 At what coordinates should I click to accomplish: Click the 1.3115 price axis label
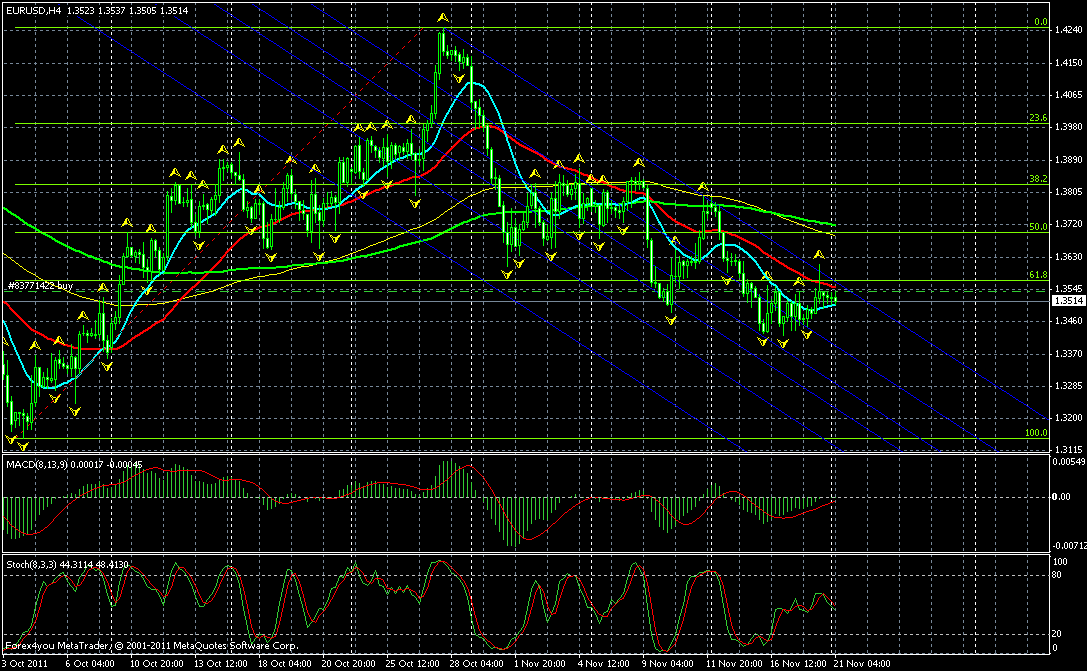pos(1068,449)
